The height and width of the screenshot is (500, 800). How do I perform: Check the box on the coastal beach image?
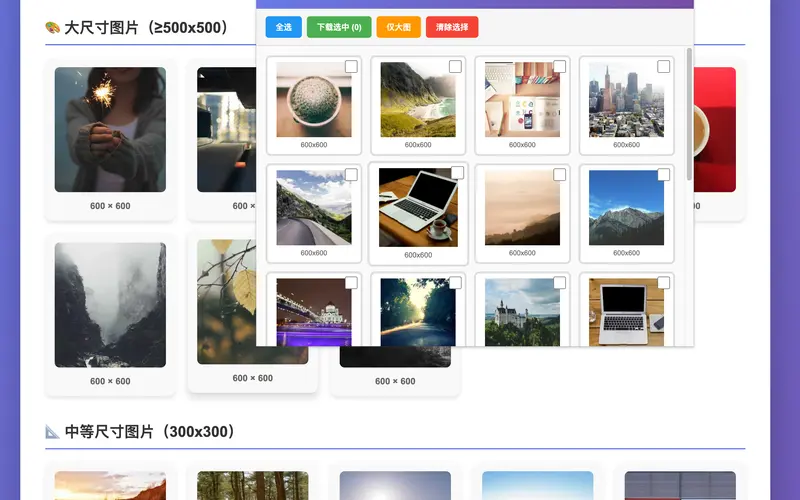(455, 67)
